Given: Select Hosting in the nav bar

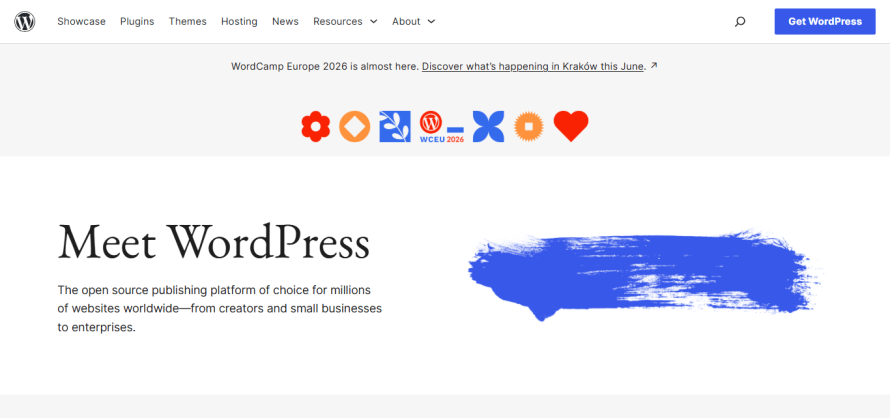Looking at the screenshot, I should click(239, 22).
